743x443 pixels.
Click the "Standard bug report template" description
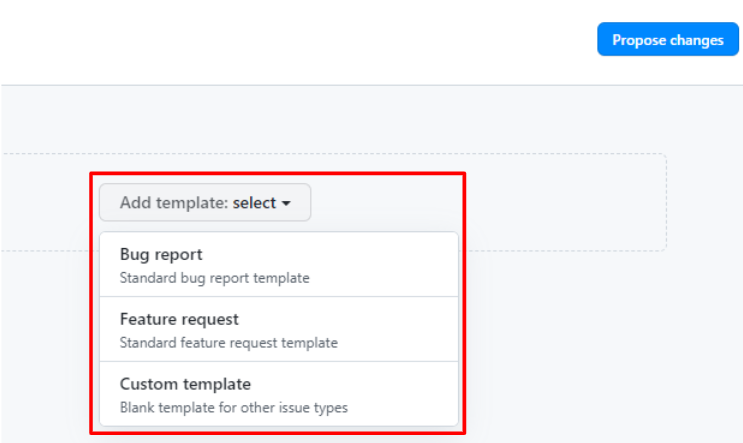(214, 278)
